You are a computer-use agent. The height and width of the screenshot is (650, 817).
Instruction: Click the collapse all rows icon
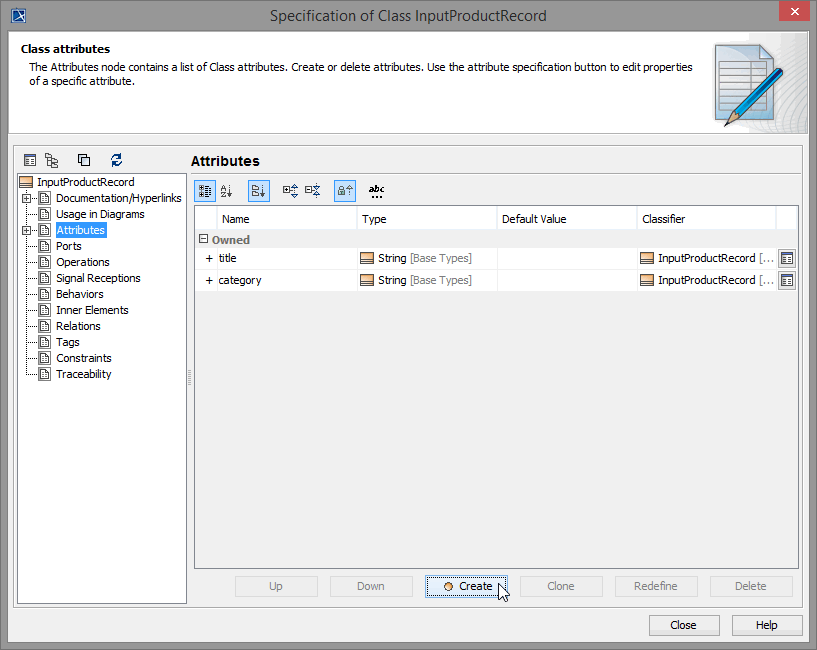[x=313, y=190]
